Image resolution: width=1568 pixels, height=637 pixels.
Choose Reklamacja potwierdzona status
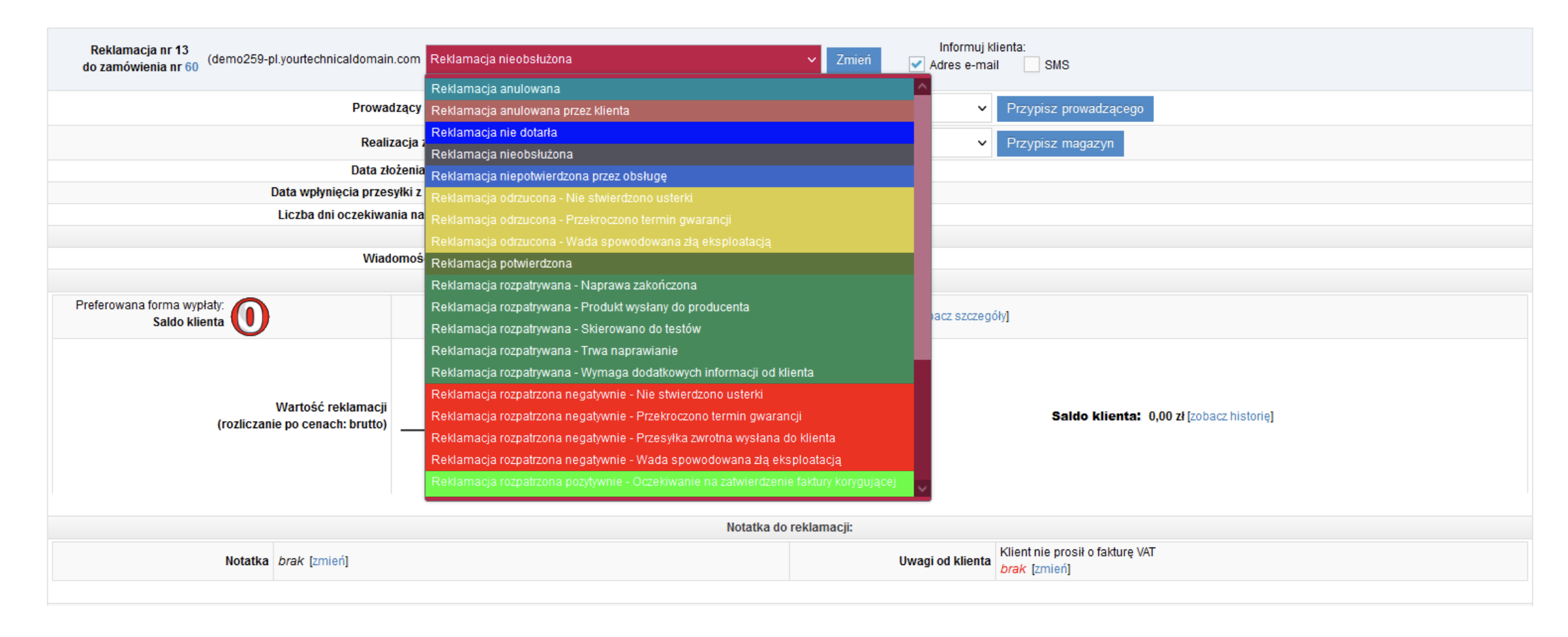coord(669,263)
